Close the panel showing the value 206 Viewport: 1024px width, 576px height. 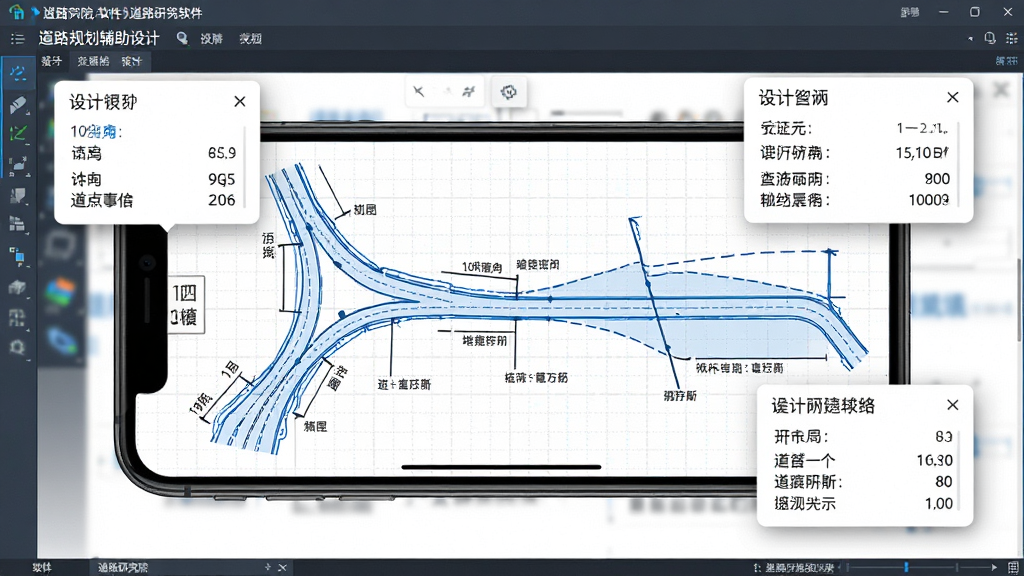pyautogui.click(x=240, y=101)
